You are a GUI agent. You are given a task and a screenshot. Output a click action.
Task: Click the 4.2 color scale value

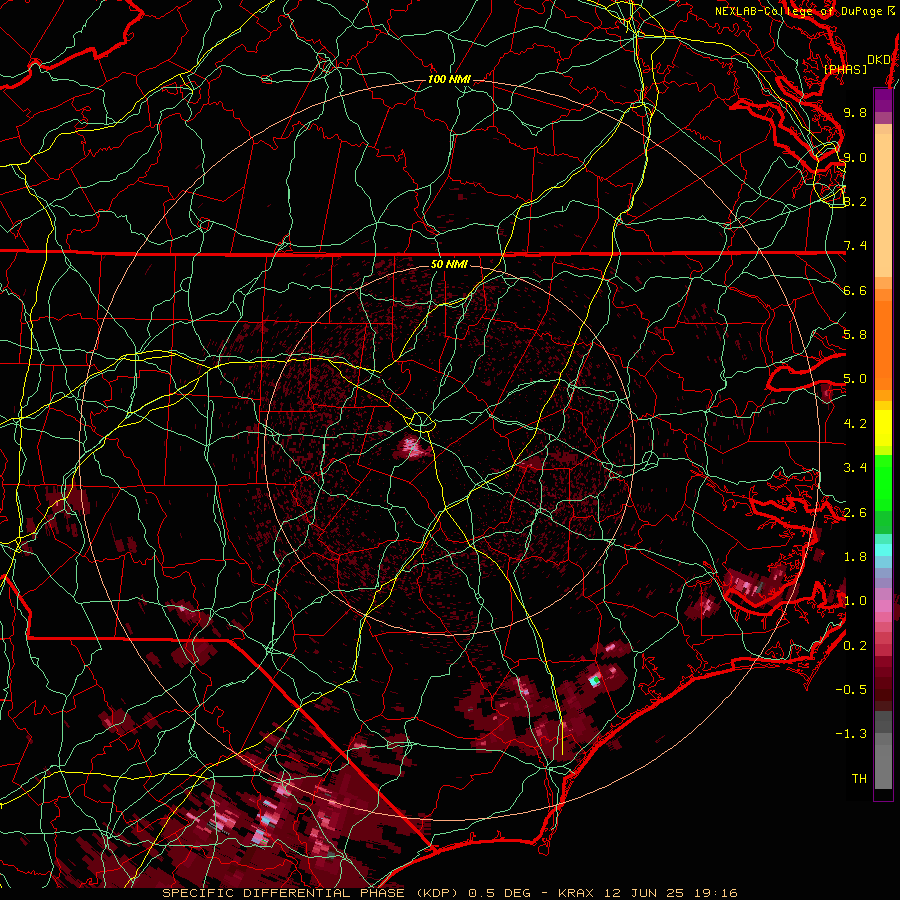click(855, 424)
